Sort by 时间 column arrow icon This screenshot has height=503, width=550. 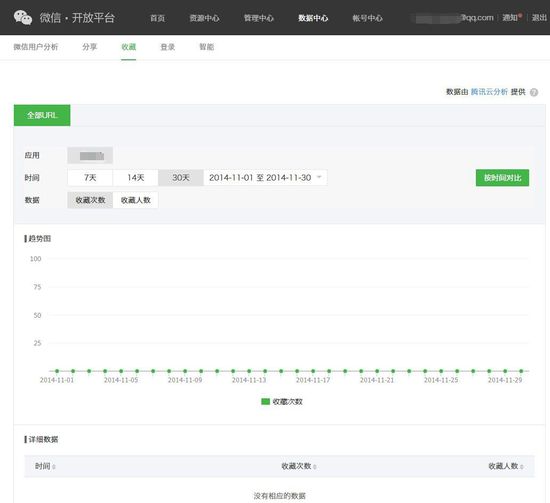click(54, 467)
